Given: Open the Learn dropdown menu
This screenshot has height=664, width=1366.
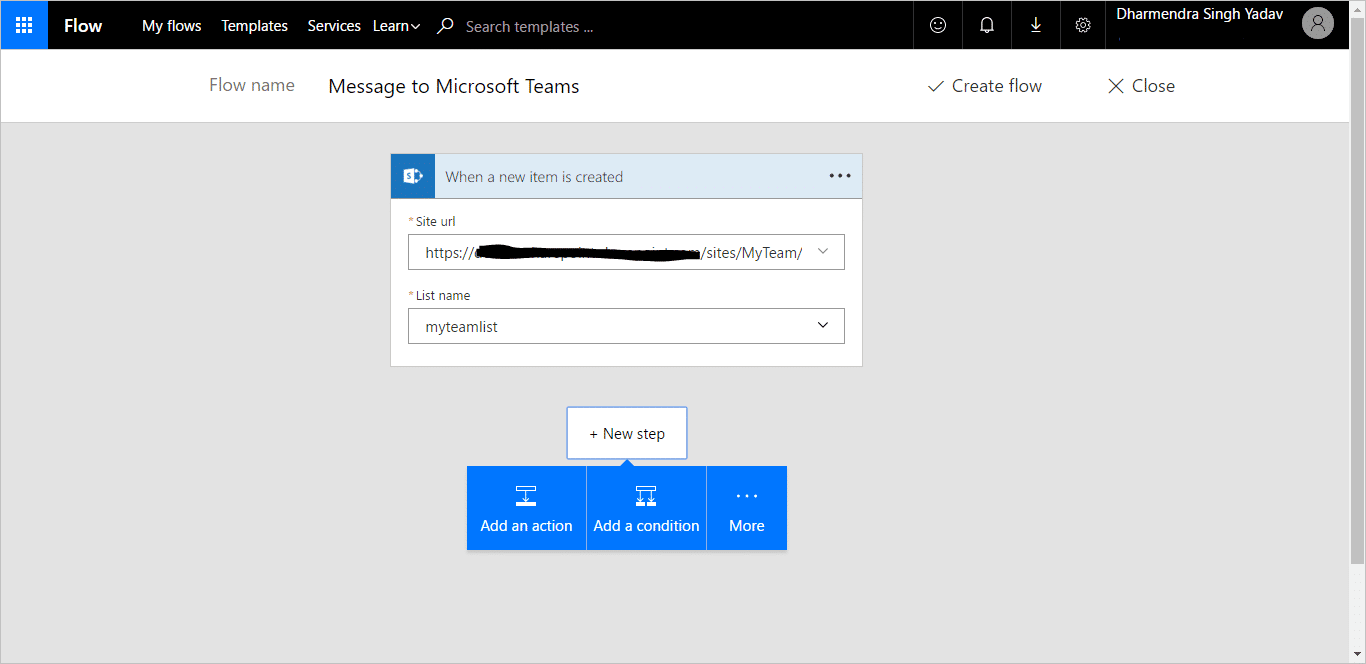Looking at the screenshot, I should (396, 26).
